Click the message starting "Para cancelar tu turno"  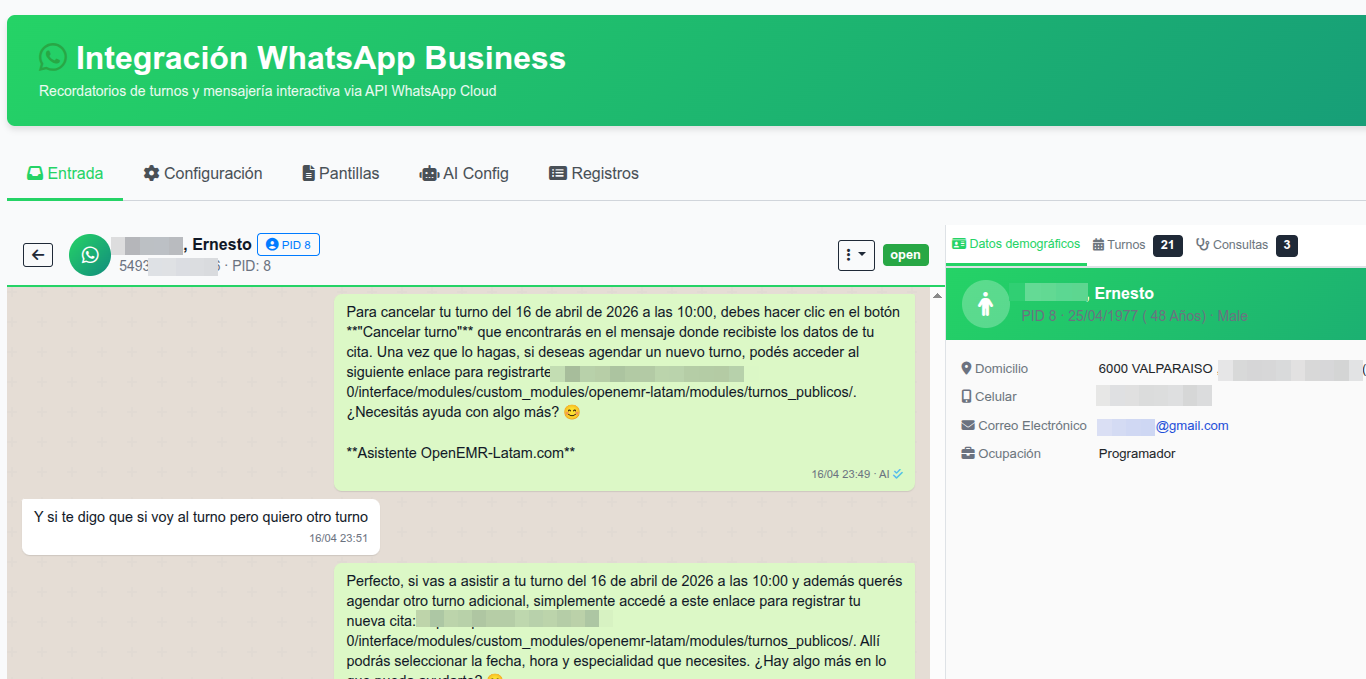click(624, 392)
